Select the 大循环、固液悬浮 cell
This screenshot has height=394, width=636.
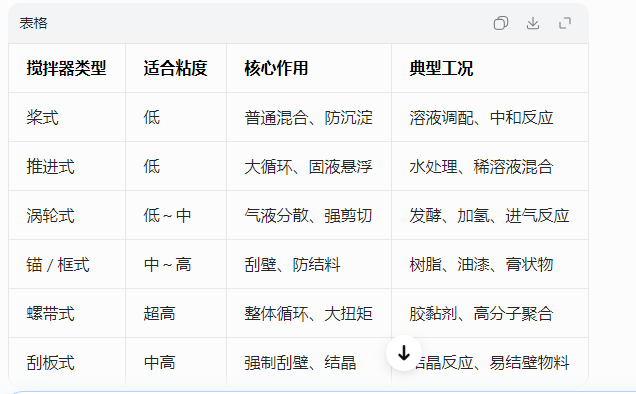(308, 167)
